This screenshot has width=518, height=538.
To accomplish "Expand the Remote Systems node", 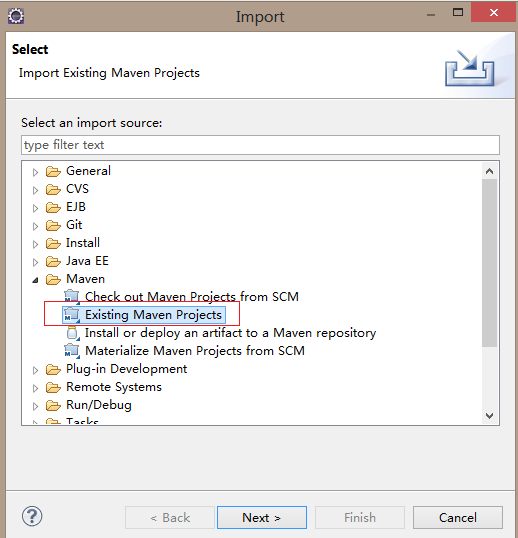I will 35,388.
